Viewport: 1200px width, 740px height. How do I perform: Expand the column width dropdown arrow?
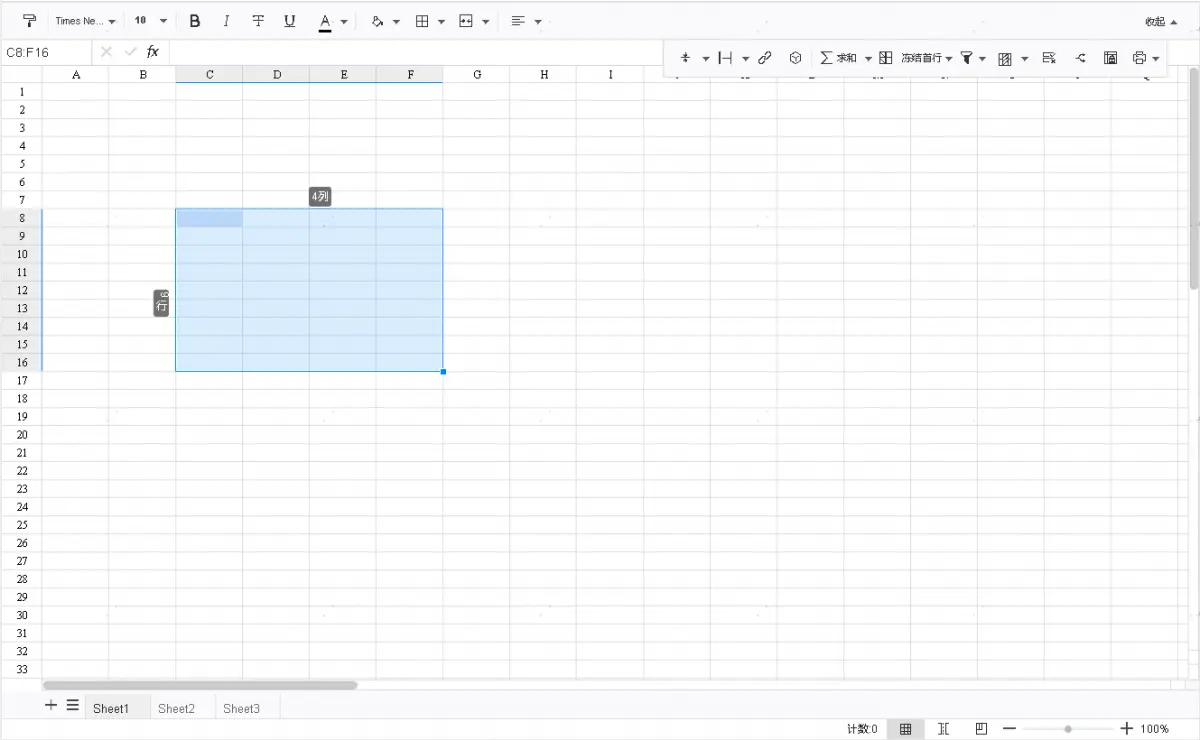pyautogui.click(x=745, y=58)
